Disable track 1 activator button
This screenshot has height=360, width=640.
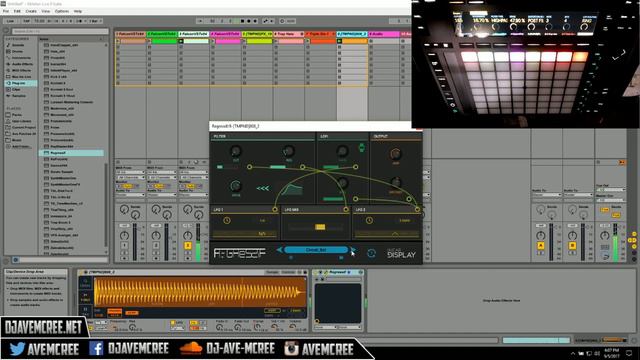tap(124, 245)
